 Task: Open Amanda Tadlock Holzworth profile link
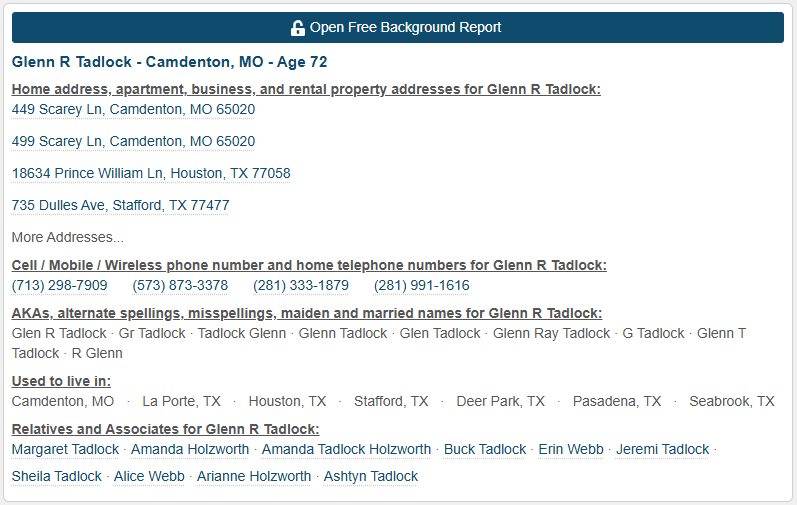click(346, 450)
